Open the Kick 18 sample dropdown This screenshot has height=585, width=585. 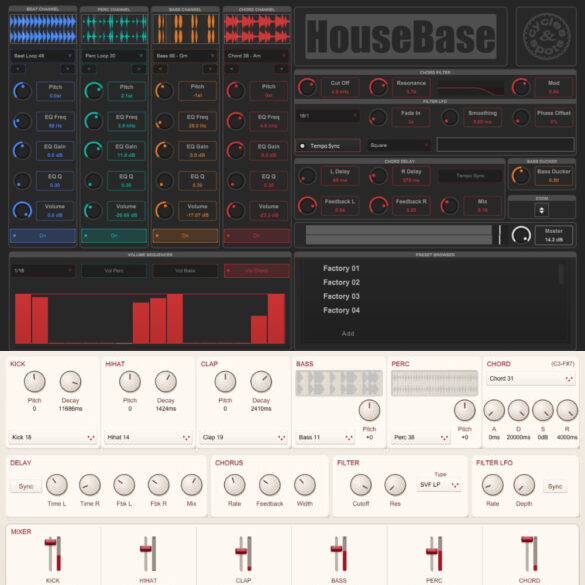click(x=53, y=437)
